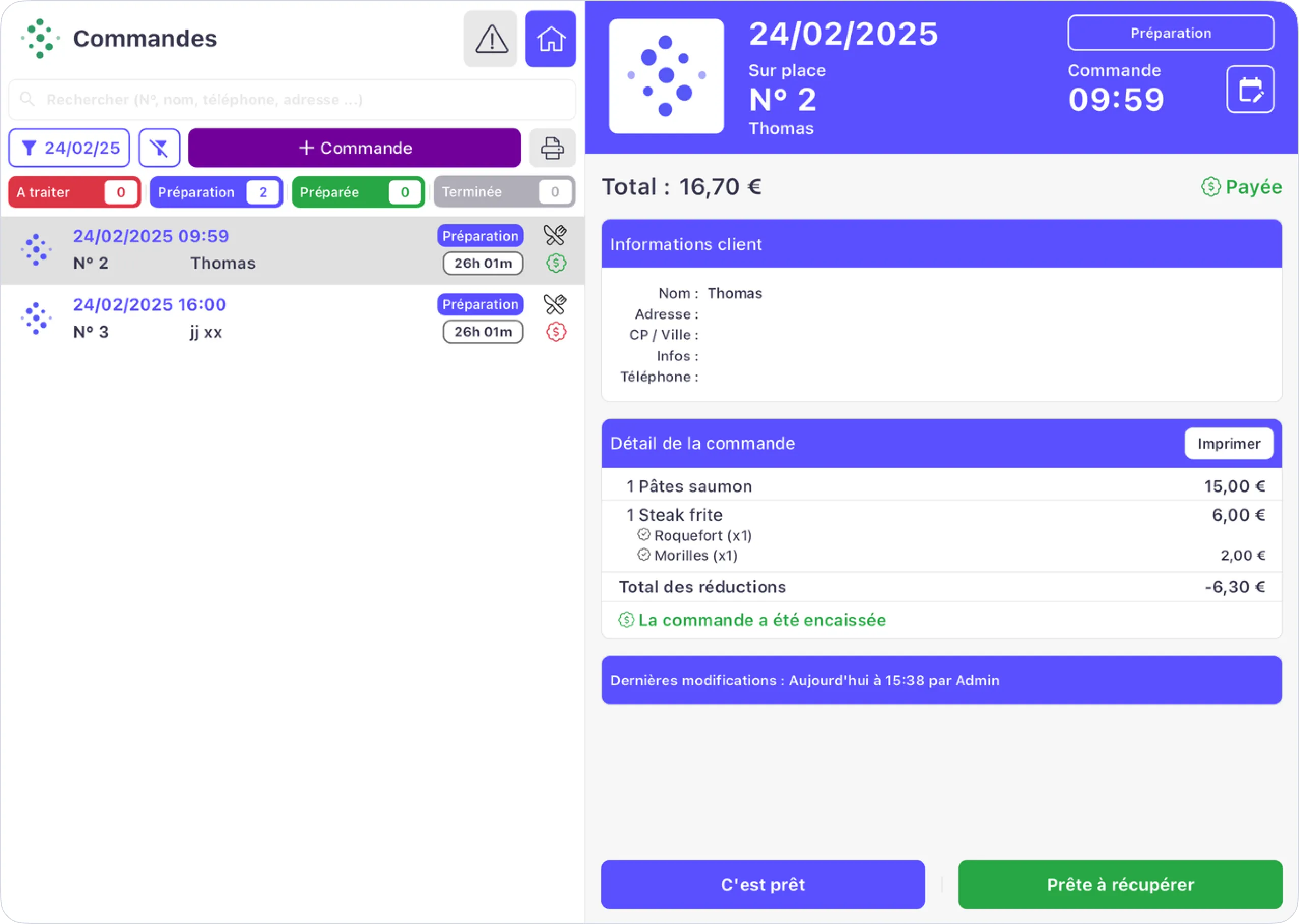Click the printer icon beside the Commande button
This screenshot has height=924, width=1299.
551,148
